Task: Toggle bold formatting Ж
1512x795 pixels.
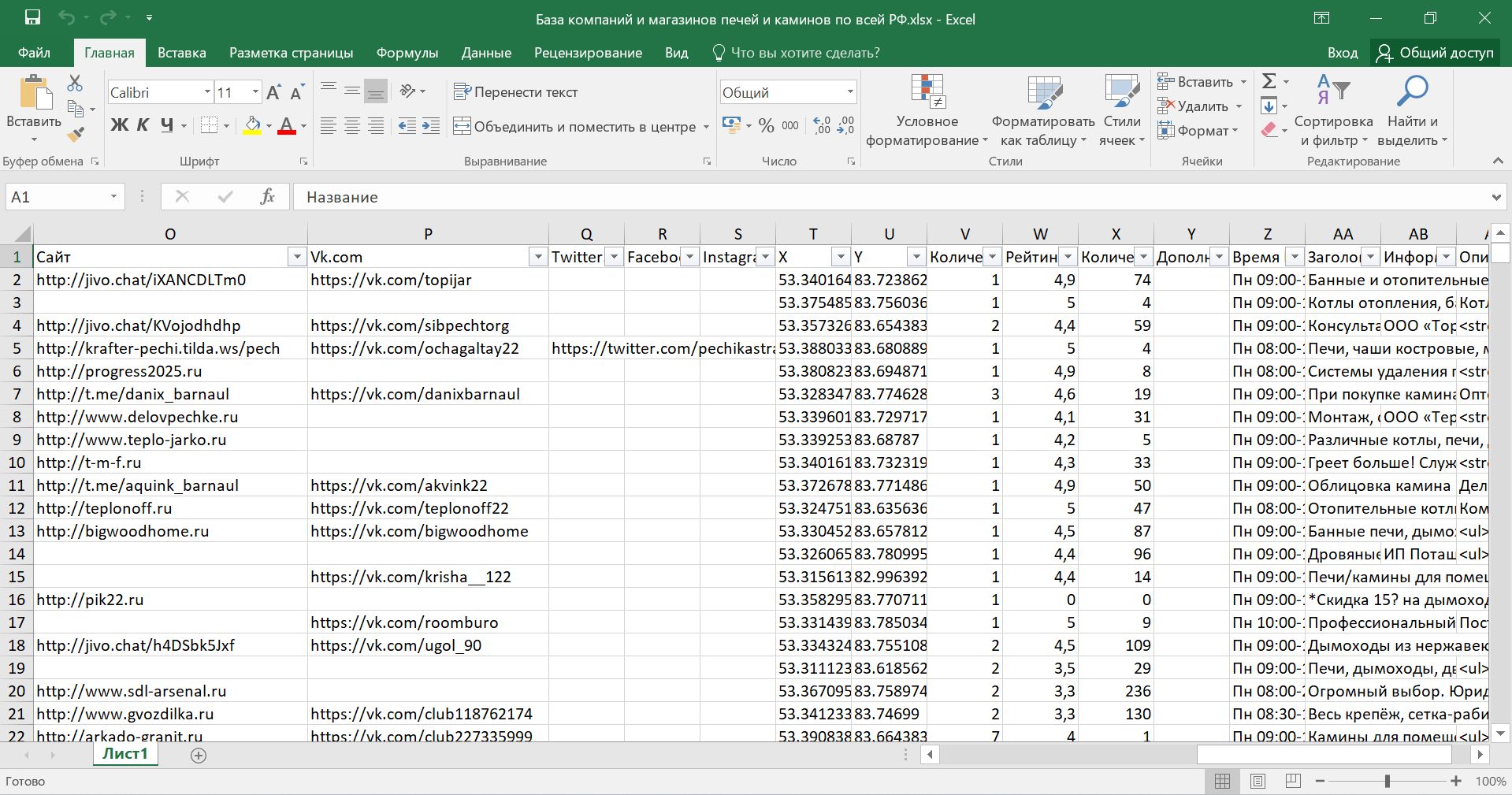Action: [119, 125]
